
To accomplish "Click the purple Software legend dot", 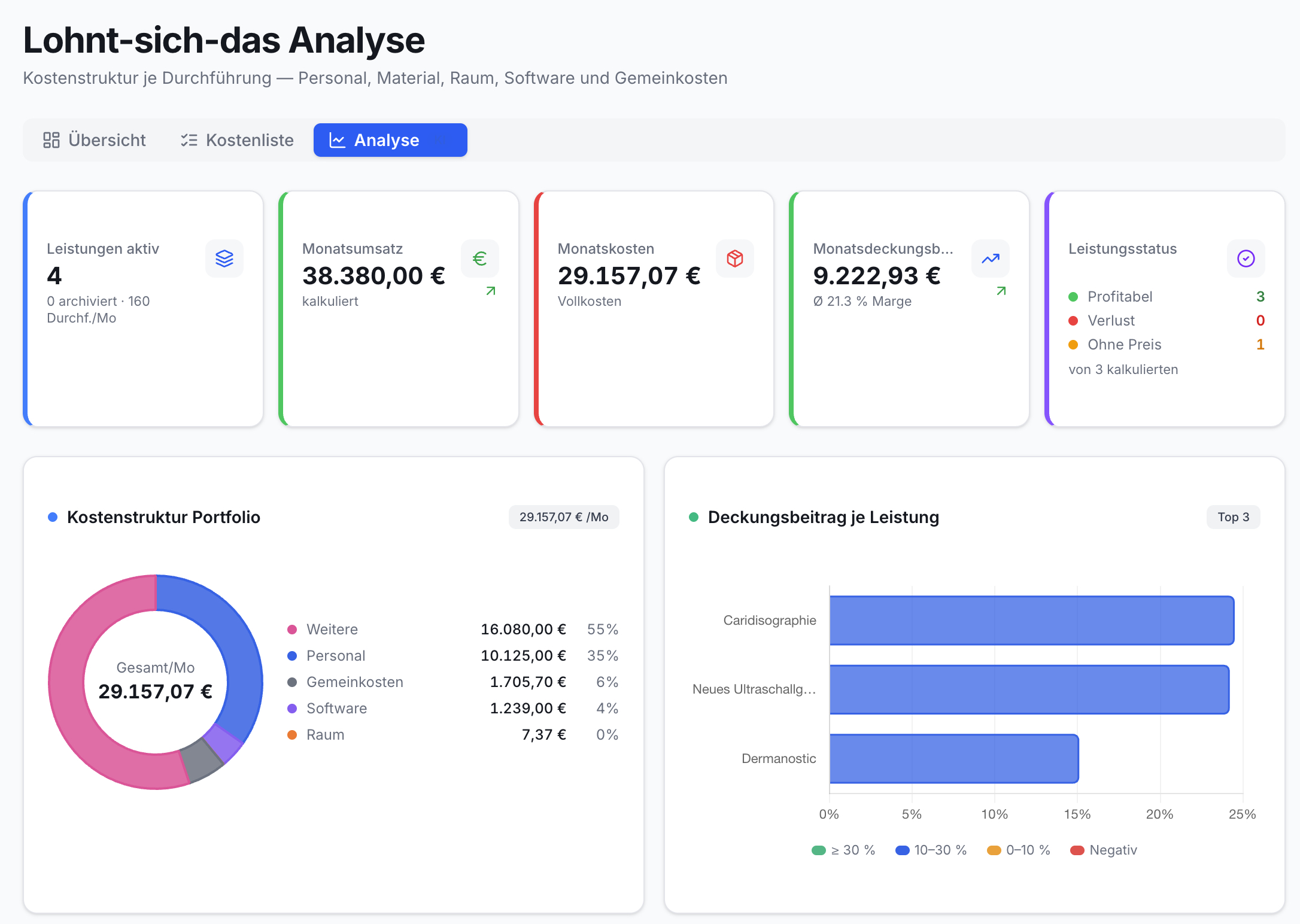I will [x=292, y=709].
